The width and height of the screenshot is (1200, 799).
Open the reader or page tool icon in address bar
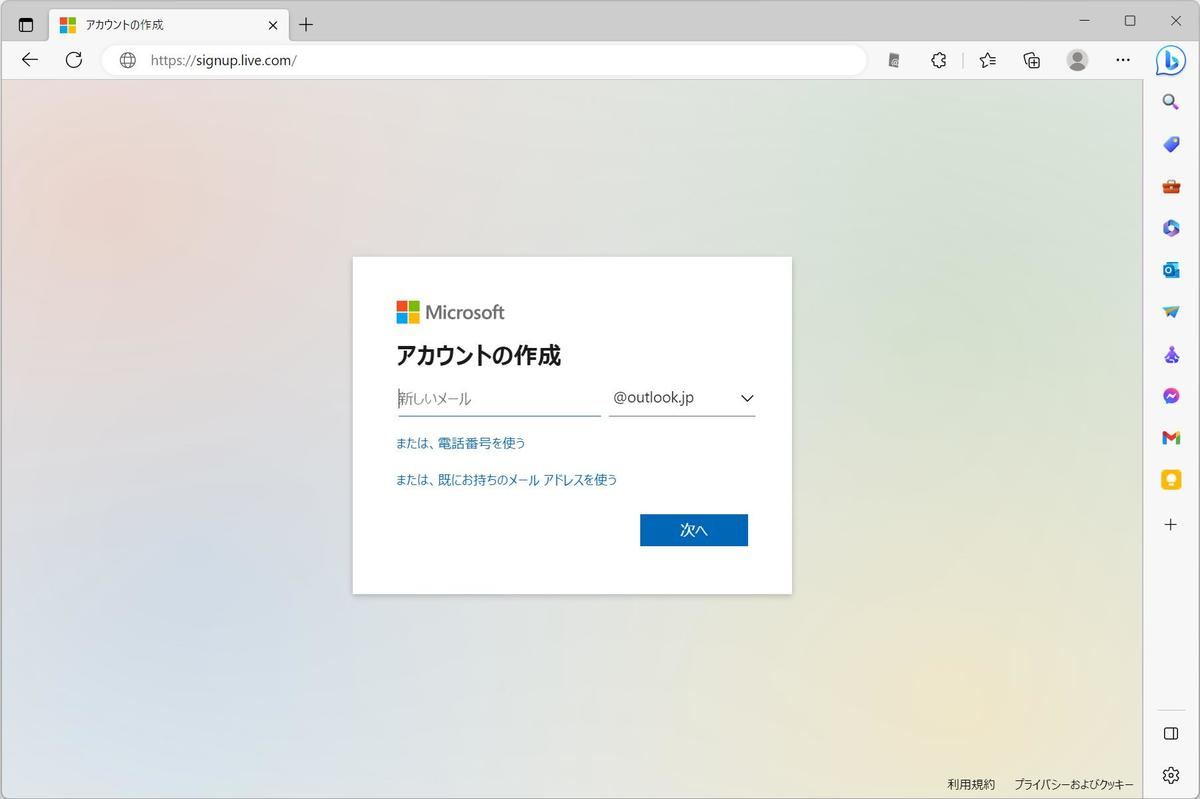(894, 60)
